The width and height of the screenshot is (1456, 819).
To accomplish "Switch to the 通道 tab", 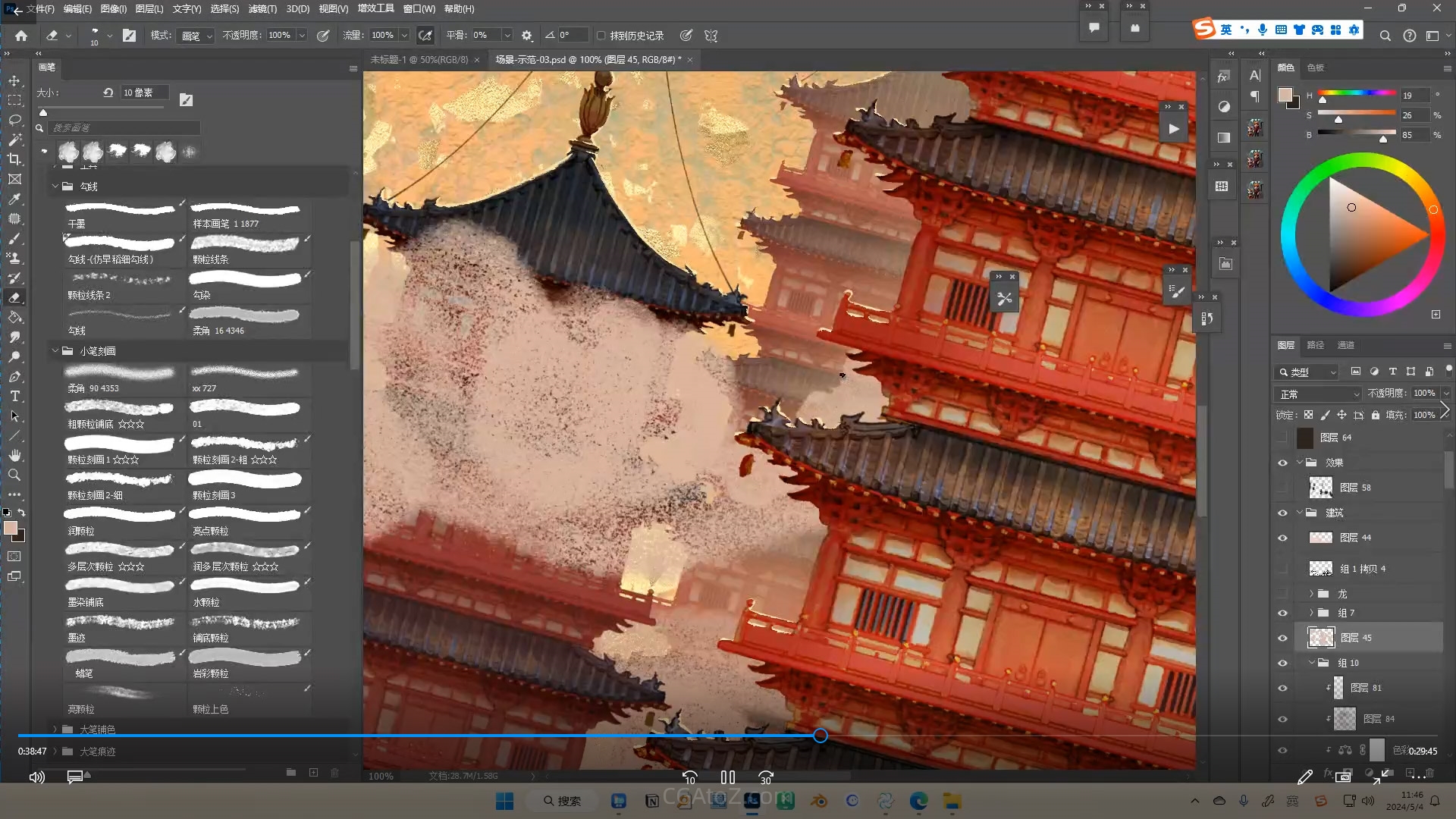I will pyautogui.click(x=1345, y=345).
